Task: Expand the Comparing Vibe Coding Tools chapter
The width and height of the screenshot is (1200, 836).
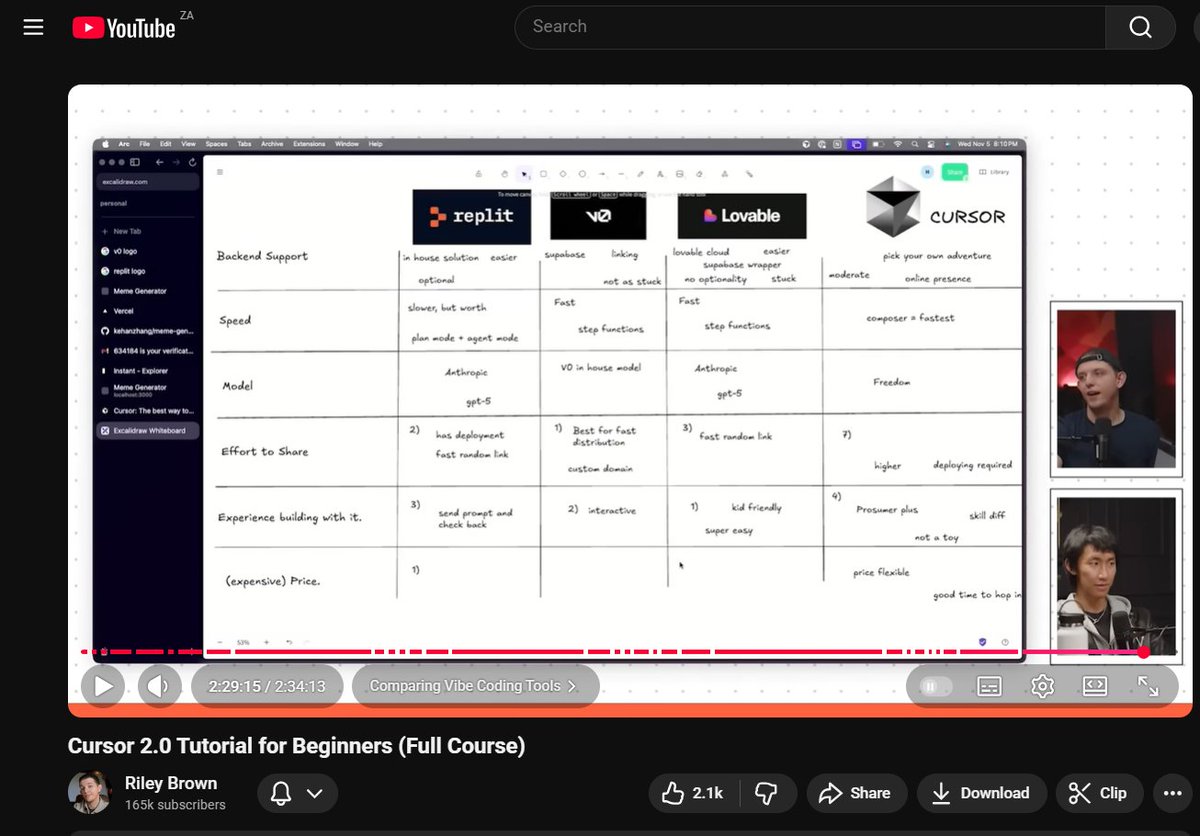Action: tap(475, 686)
